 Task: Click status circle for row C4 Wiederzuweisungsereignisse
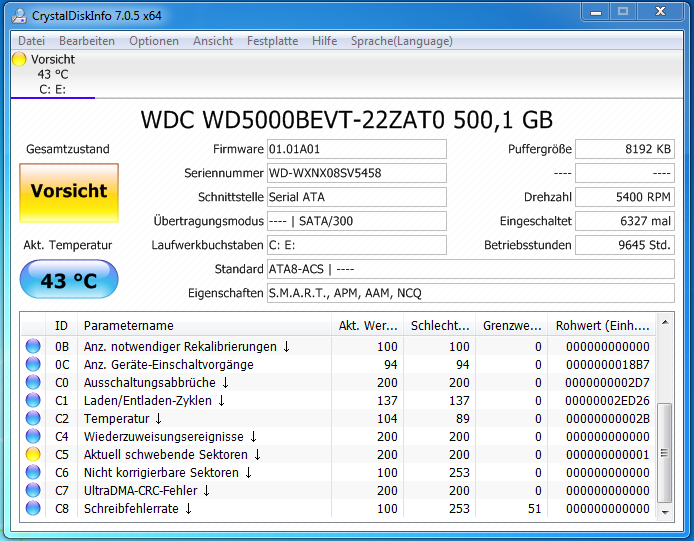33,436
